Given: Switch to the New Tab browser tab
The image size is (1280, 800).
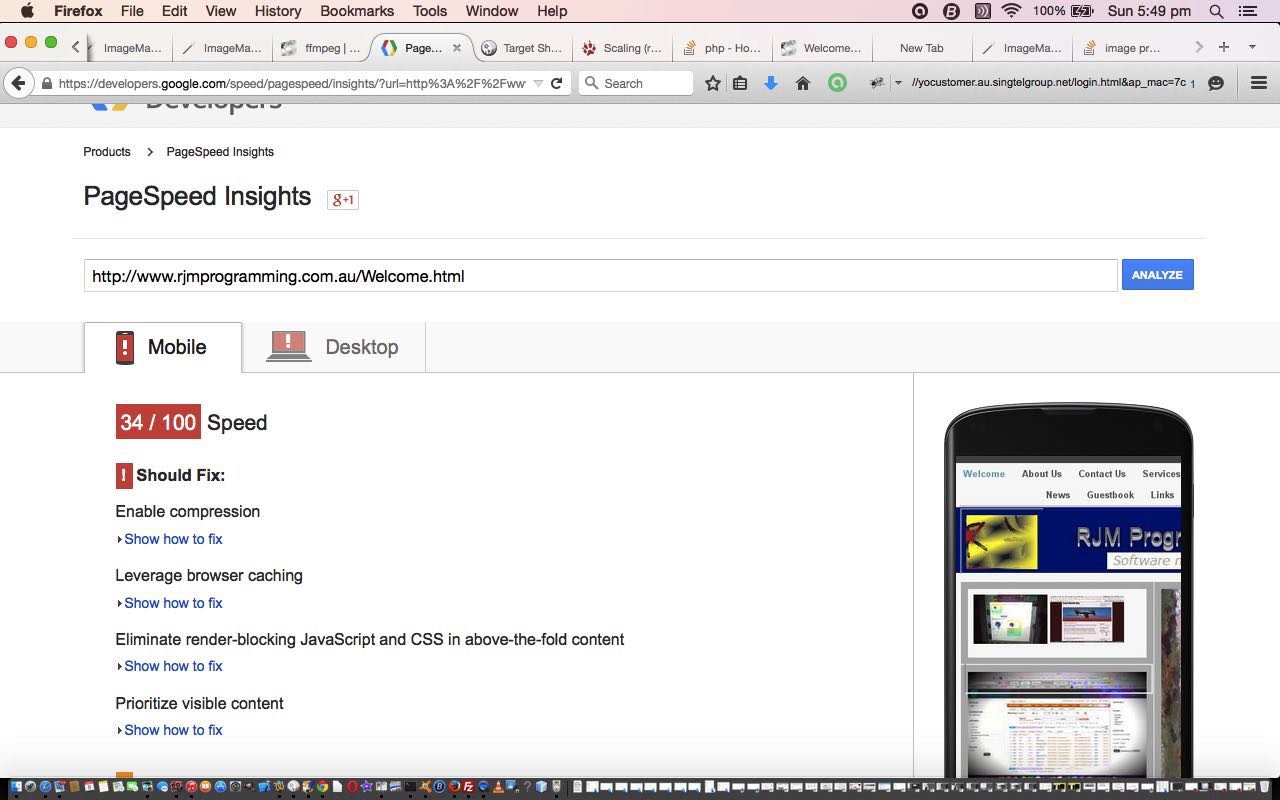Looking at the screenshot, I should coord(921,47).
